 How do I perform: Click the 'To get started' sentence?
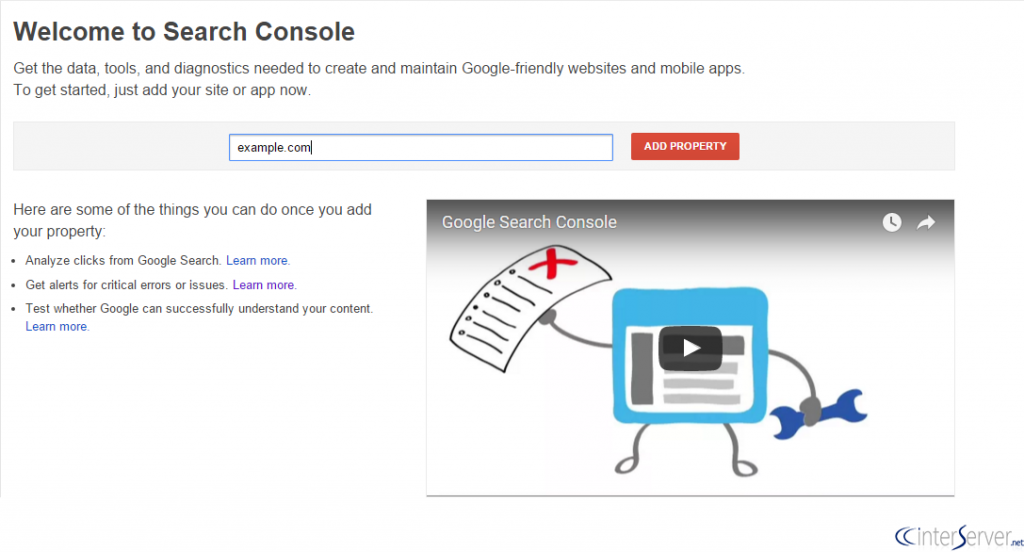pos(162,90)
